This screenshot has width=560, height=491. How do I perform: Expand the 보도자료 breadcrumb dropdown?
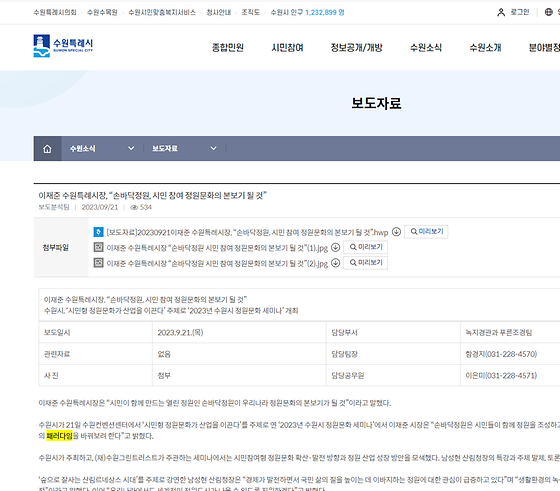click(213, 148)
